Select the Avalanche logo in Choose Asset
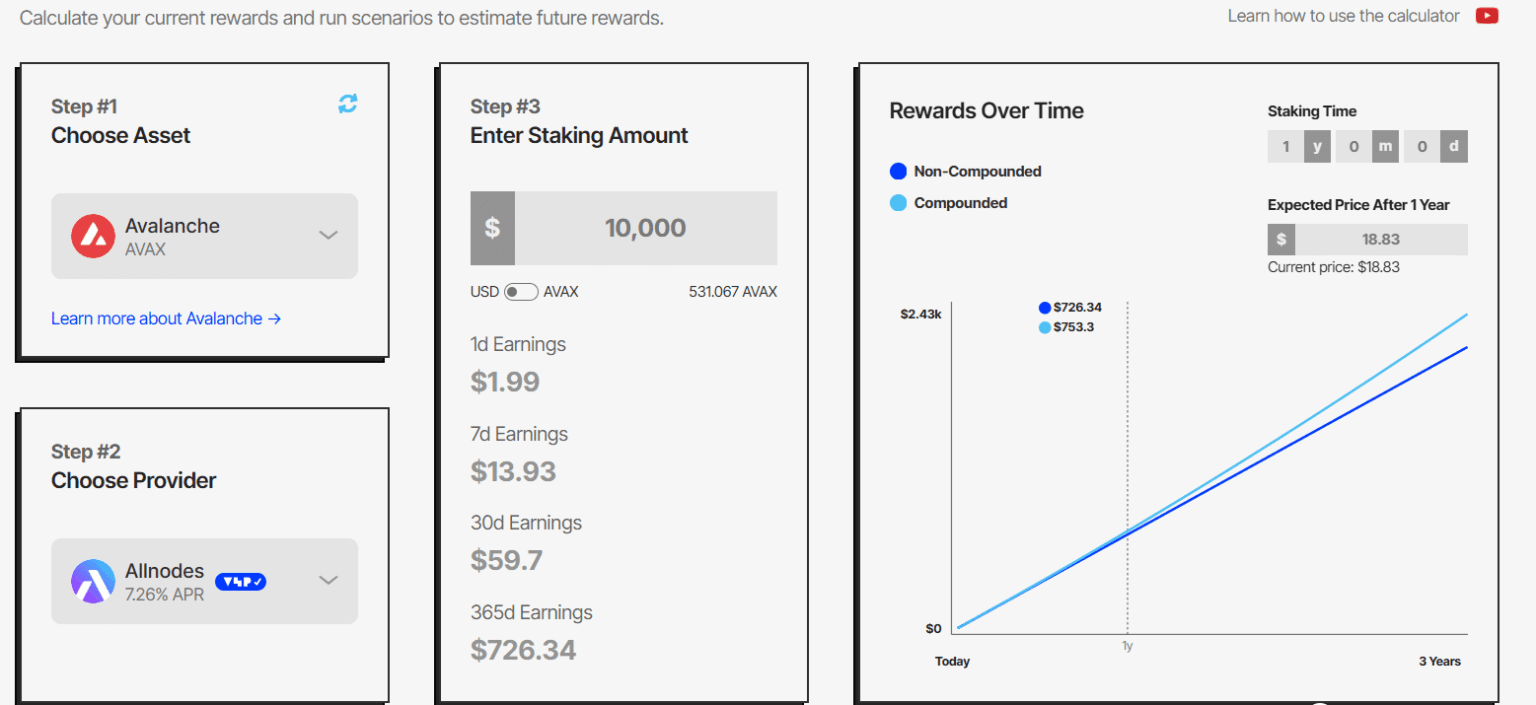Viewport: 1536px width, 705px height. [93, 236]
